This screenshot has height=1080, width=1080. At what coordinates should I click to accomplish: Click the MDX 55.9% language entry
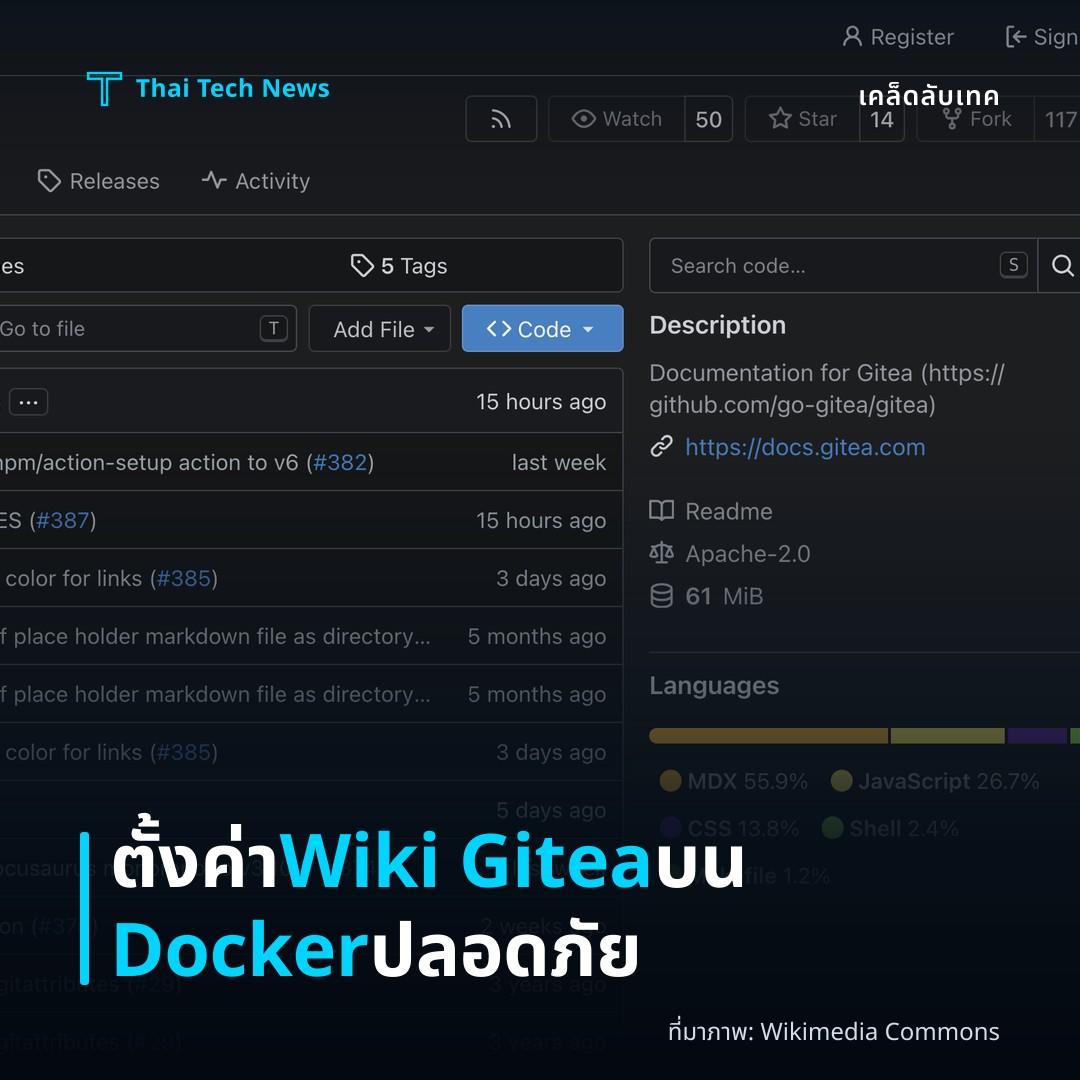click(733, 781)
